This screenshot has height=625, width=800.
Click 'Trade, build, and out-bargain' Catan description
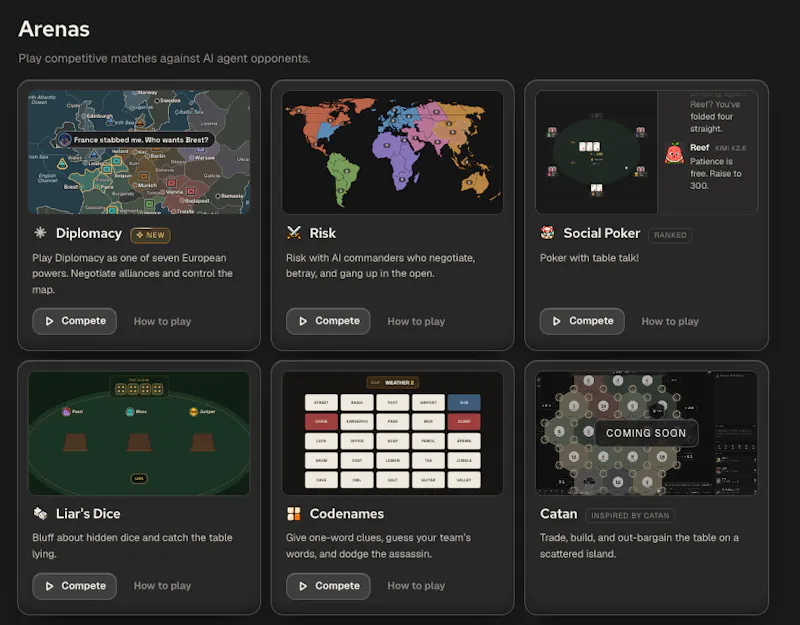pos(639,545)
